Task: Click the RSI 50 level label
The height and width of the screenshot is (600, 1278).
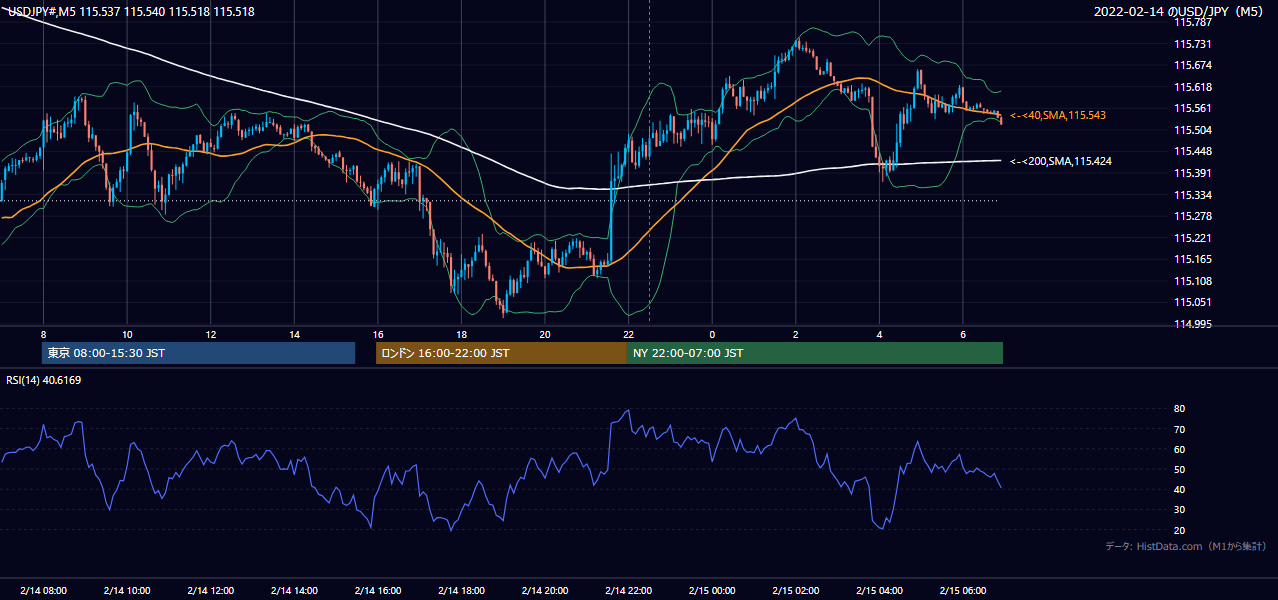Action: [x=1179, y=469]
